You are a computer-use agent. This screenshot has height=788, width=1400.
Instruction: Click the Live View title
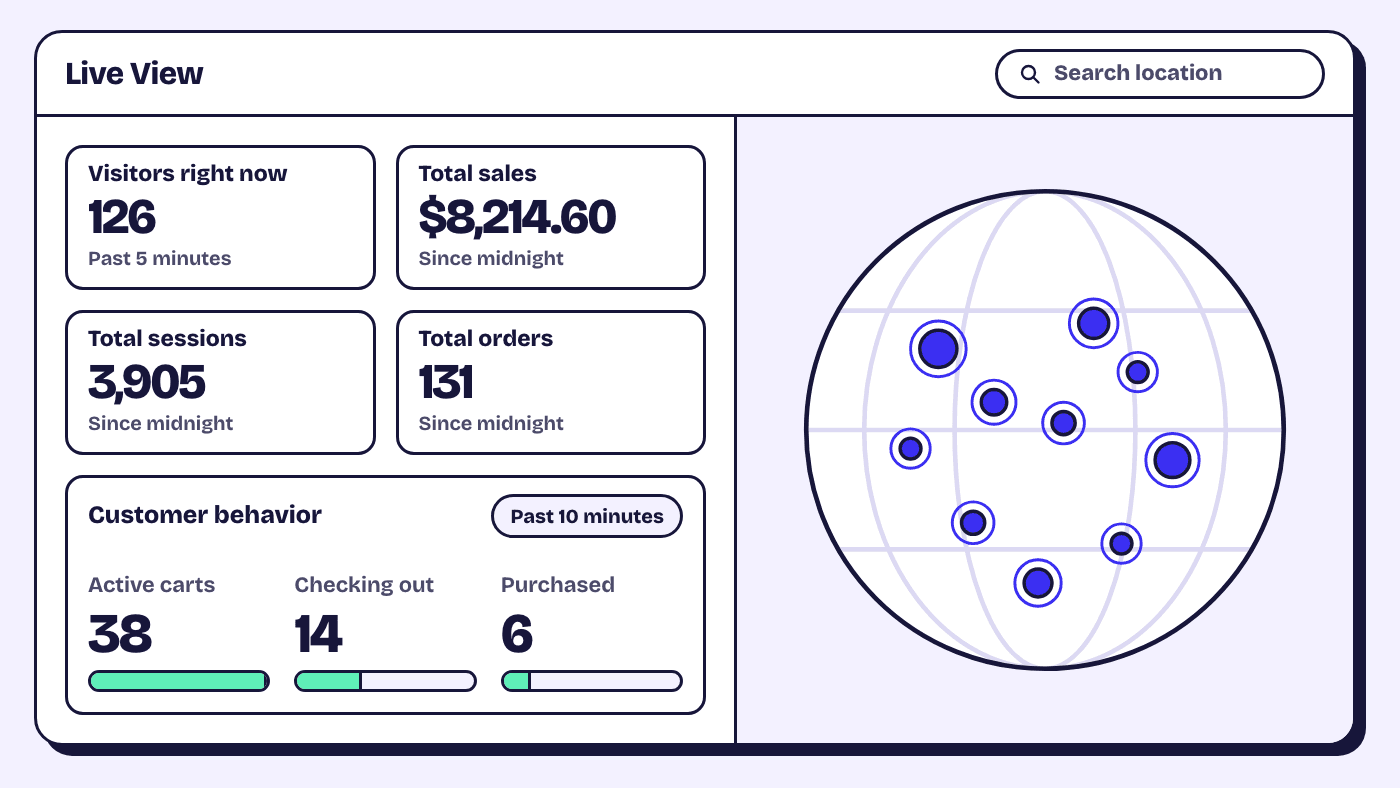coord(134,74)
